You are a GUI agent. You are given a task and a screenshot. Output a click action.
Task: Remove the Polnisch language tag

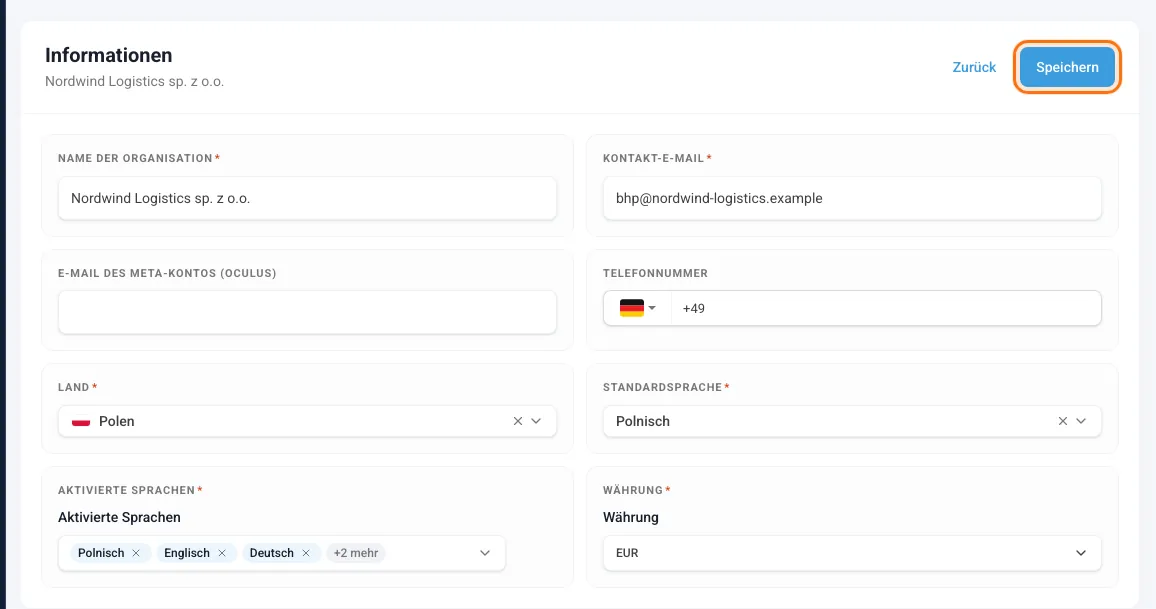pos(136,553)
